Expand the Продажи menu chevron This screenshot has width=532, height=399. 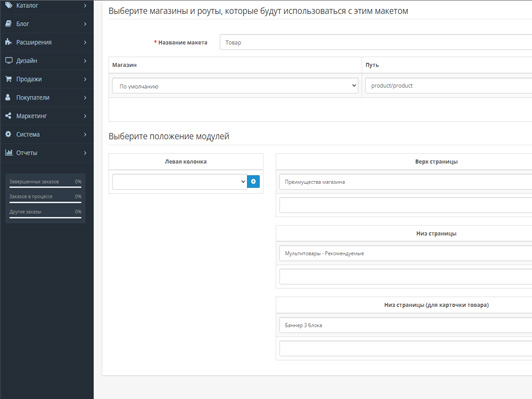point(85,79)
